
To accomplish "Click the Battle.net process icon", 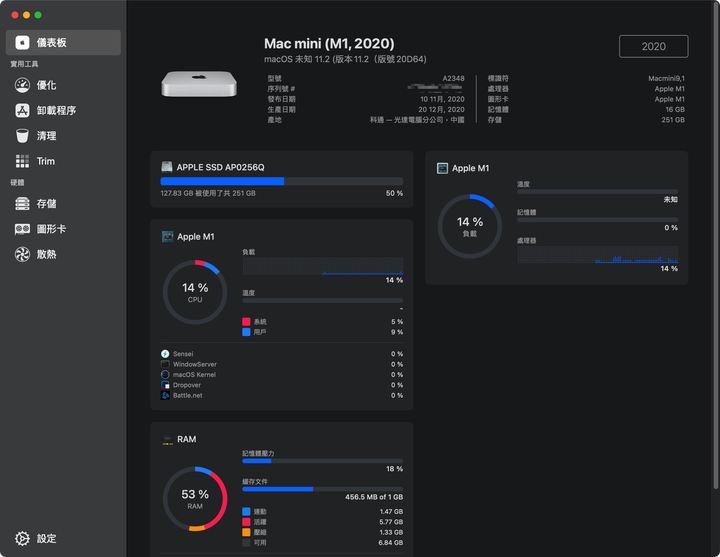I will click(x=165, y=395).
